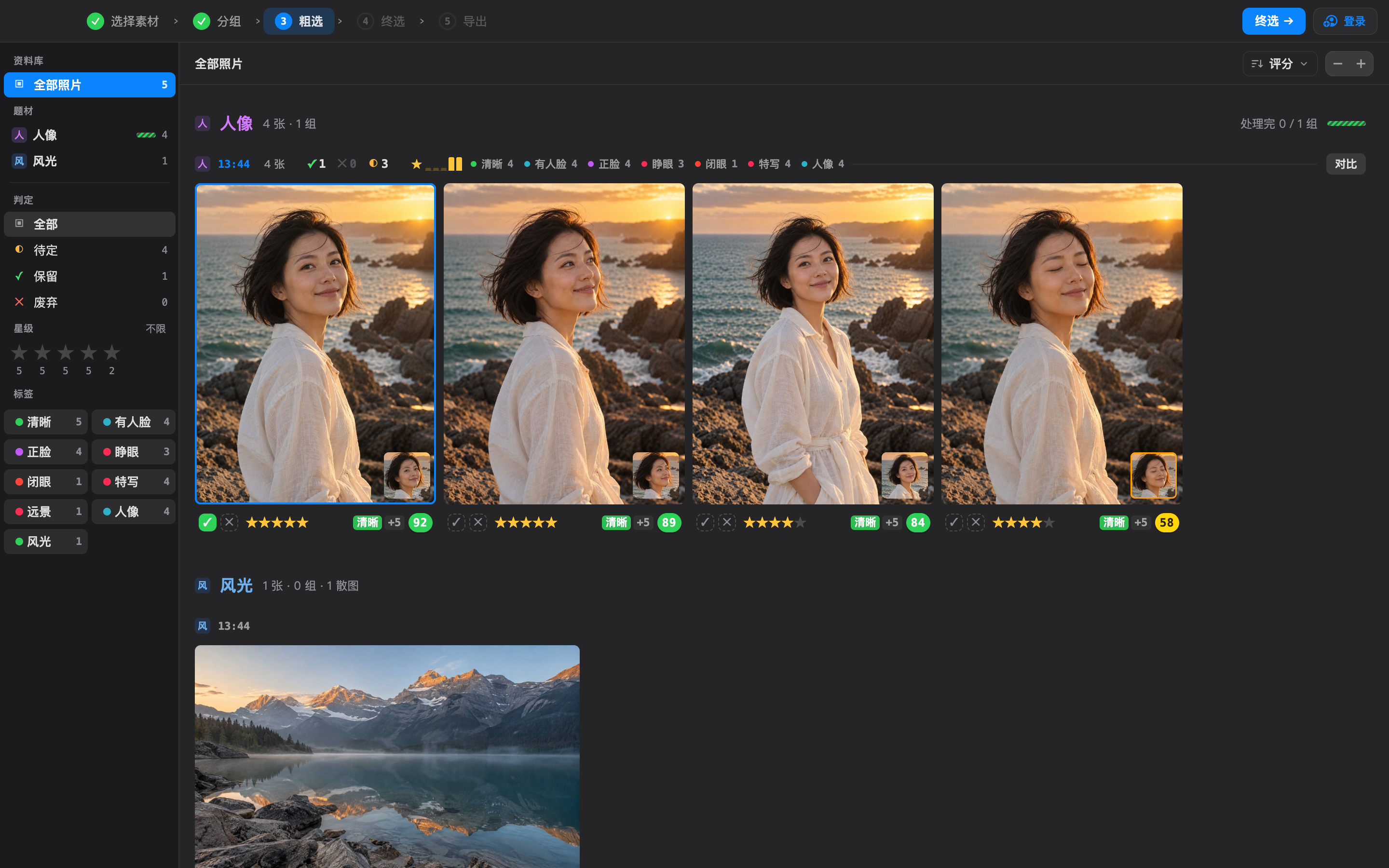This screenshot has width=1389, height=868.
Task: Click the score badge 58
Action: click(x=1167, y=522)
